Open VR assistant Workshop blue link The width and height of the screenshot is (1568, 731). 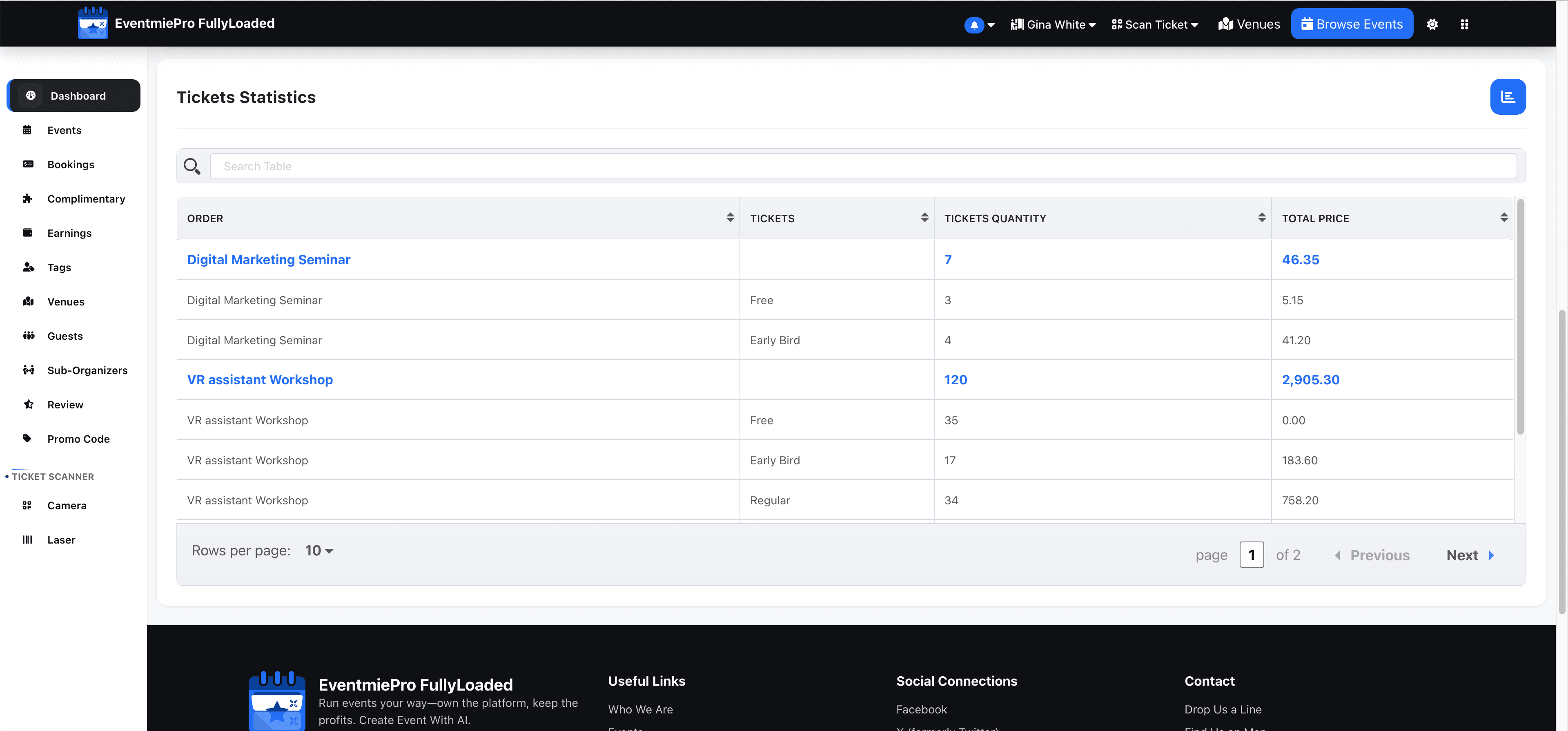coord(260,379)
